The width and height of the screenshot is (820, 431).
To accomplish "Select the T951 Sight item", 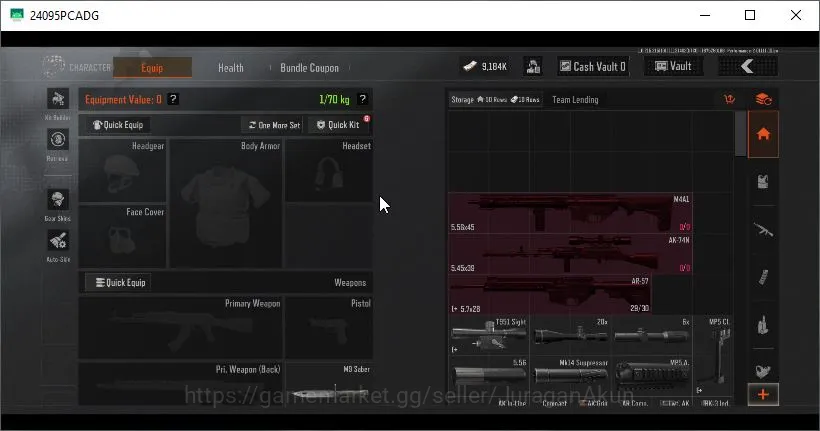I will point(488,335).
